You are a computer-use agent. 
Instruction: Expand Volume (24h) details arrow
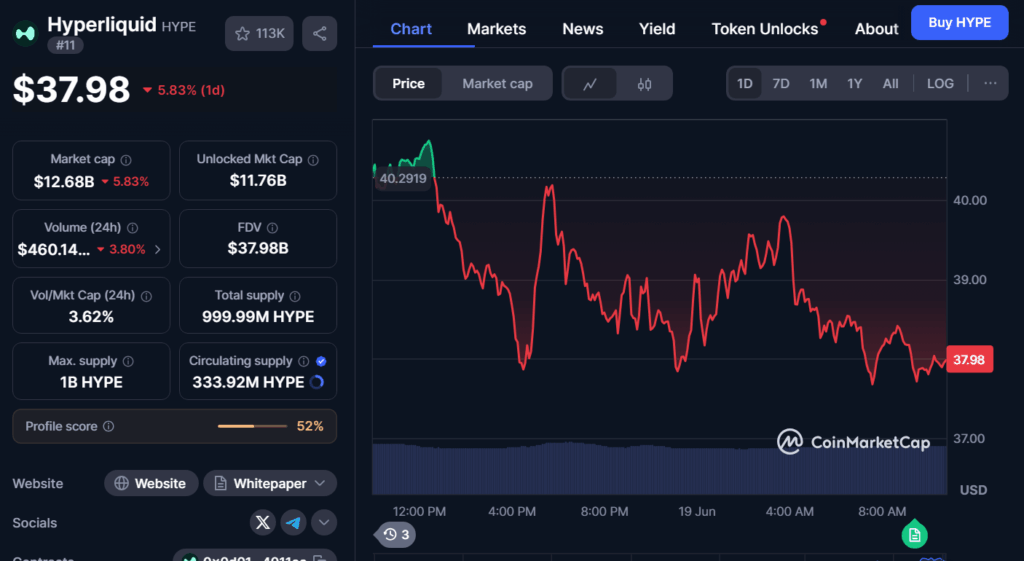[x=157, y=249]
